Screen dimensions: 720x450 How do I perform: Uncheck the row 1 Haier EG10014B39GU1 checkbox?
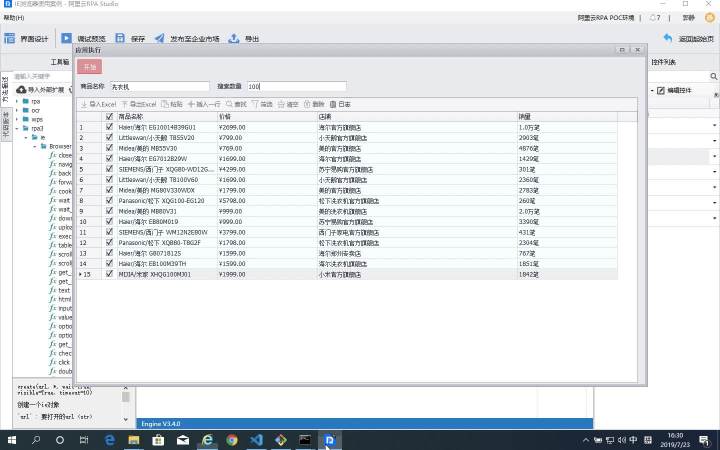pos(109,127)
